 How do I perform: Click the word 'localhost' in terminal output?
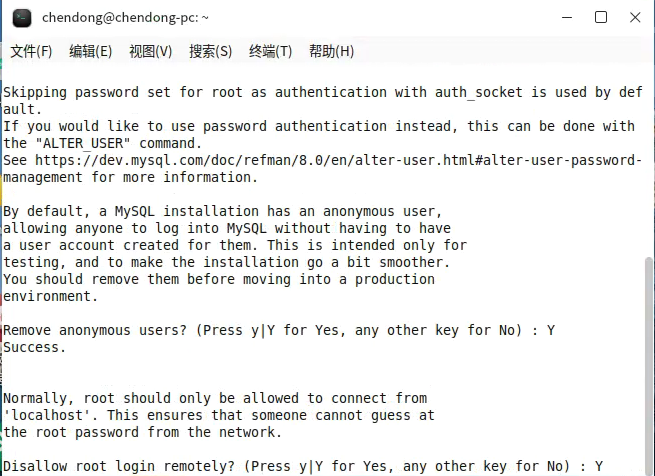point(51,415)
